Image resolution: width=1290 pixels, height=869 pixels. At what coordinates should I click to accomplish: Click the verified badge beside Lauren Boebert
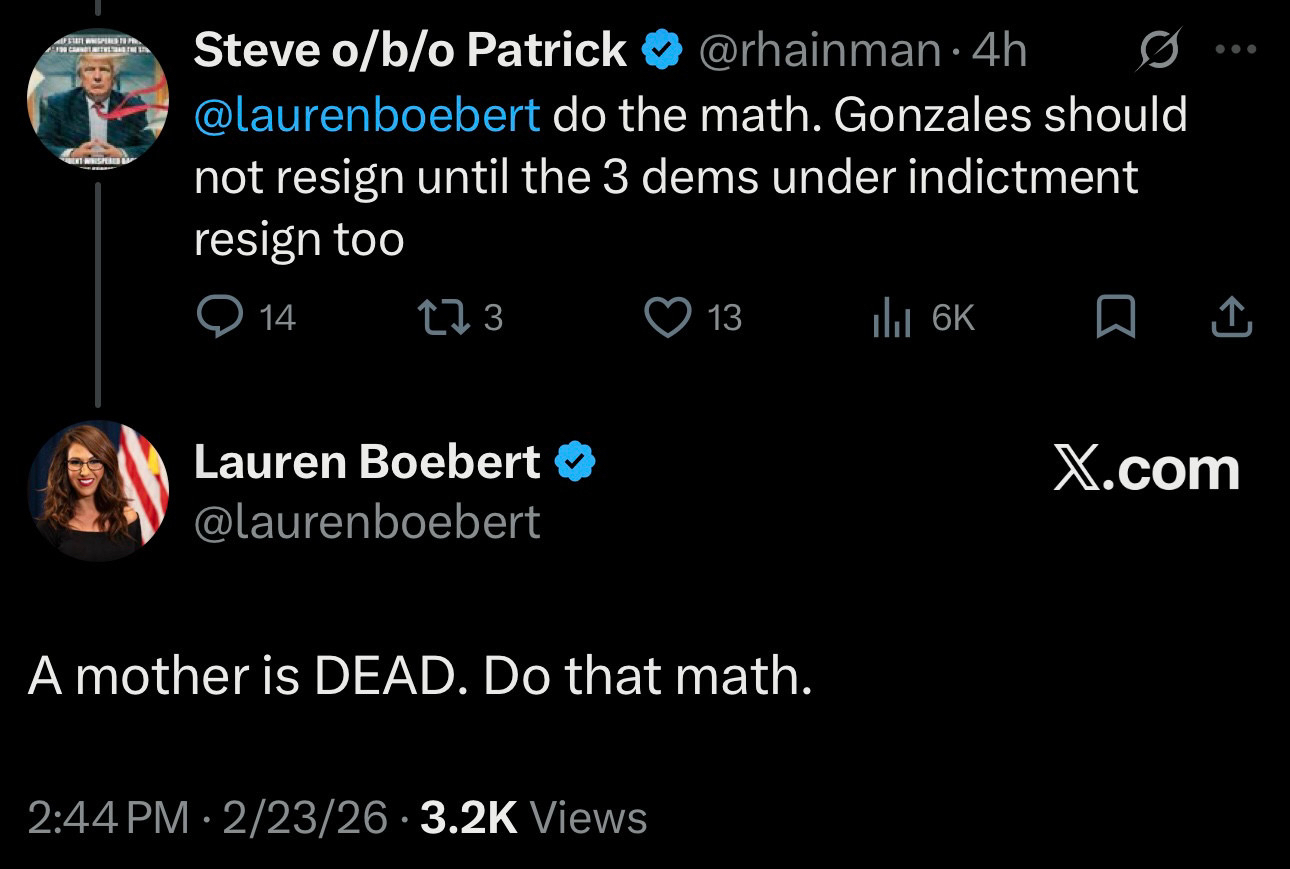point(576,462)
